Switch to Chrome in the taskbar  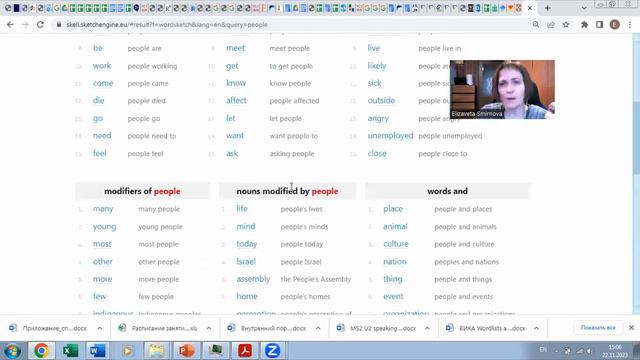pyautogui.click(x=41, y=351)
